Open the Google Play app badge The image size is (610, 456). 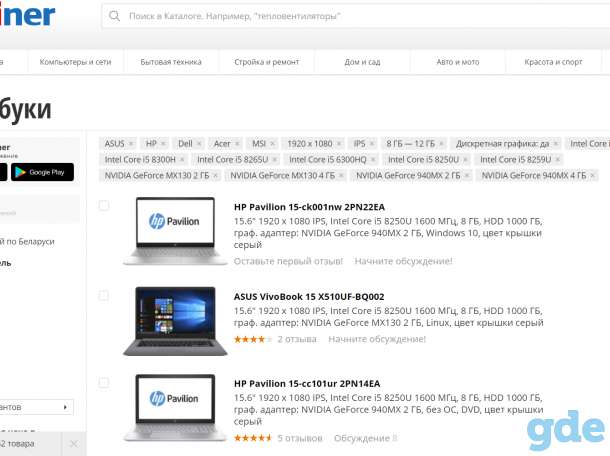point(42,172)
